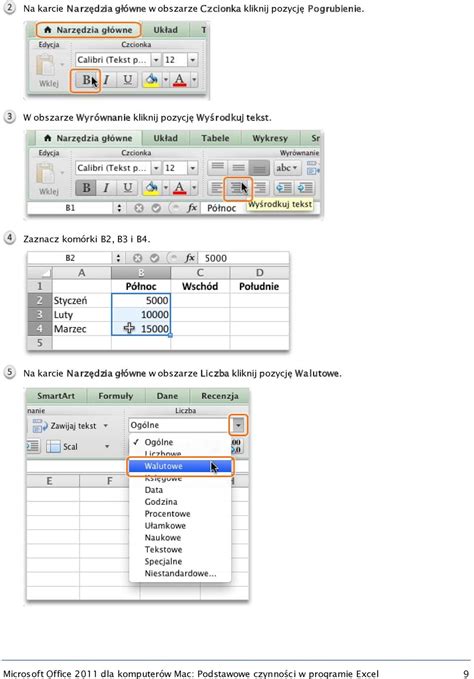Click fx formula icon in B1 formula bar
The height and width of the screenshot is (679, 474).
pos(192,208)
